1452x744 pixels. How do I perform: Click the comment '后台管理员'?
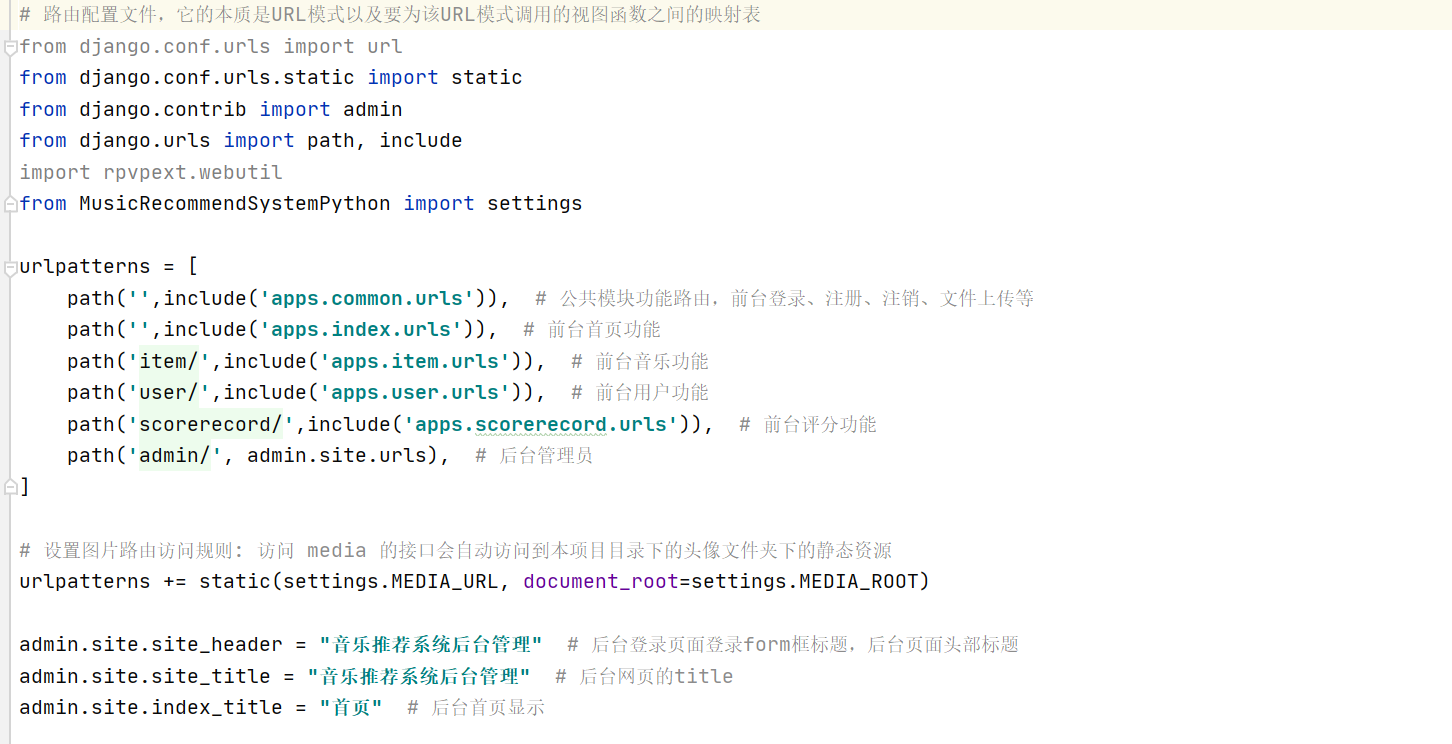[534, 456]
